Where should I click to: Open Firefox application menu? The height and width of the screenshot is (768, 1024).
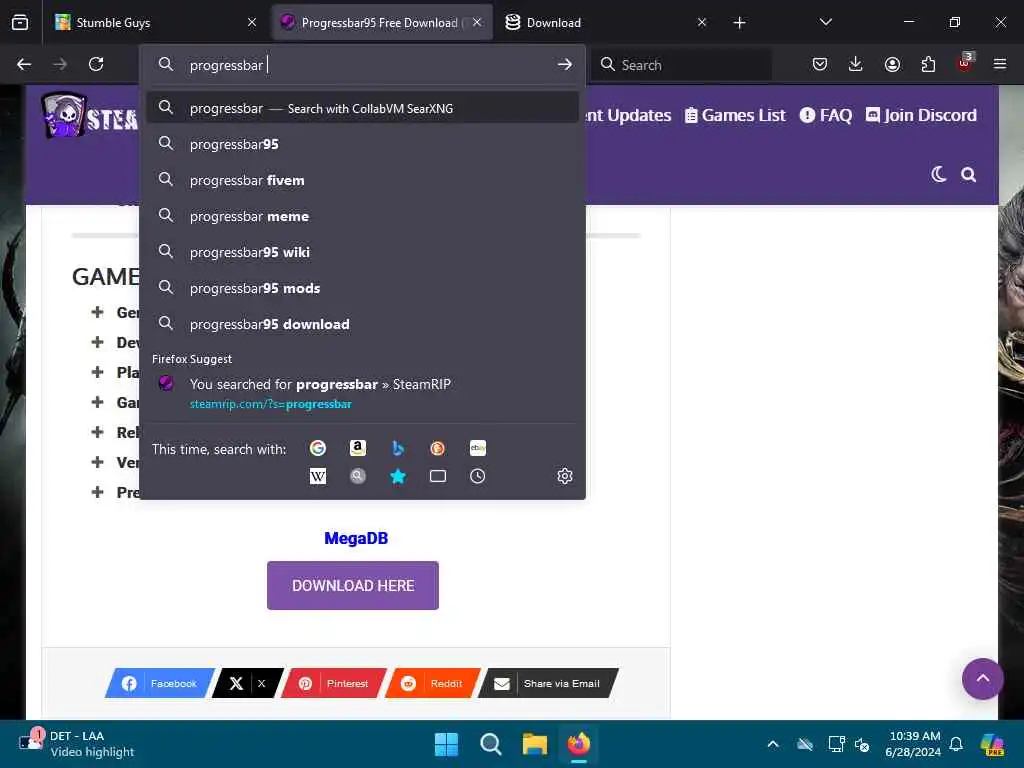pyautogui.click(x=1000, y=64)
